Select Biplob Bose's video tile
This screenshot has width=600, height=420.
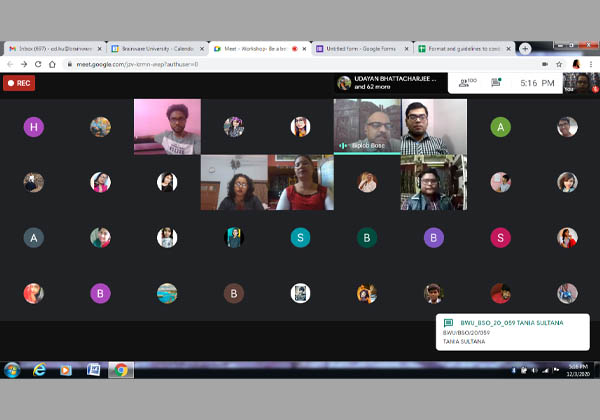point(367,127)
